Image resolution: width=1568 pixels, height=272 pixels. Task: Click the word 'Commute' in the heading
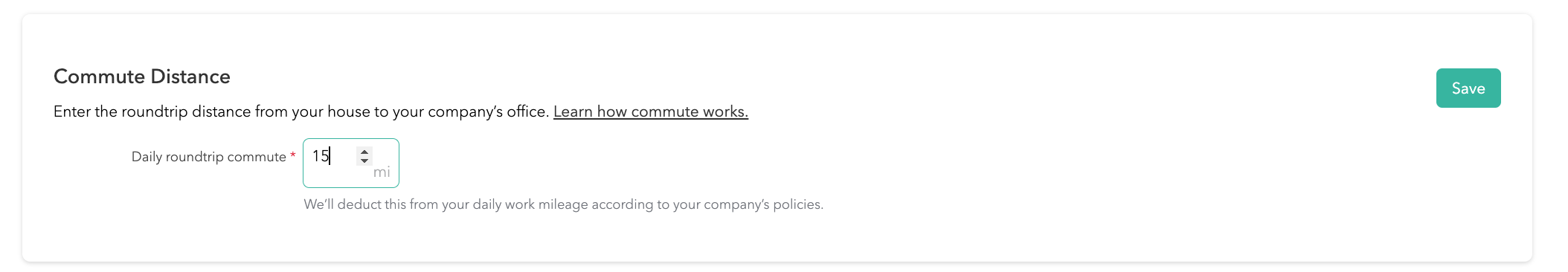(100, 77)
